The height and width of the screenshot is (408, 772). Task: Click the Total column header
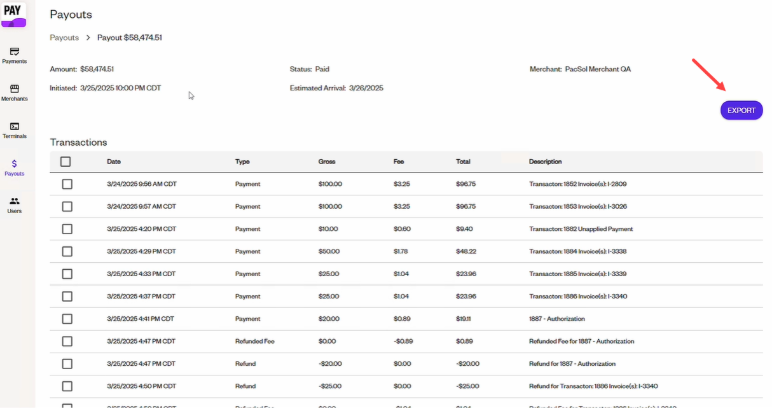point(463,161)
